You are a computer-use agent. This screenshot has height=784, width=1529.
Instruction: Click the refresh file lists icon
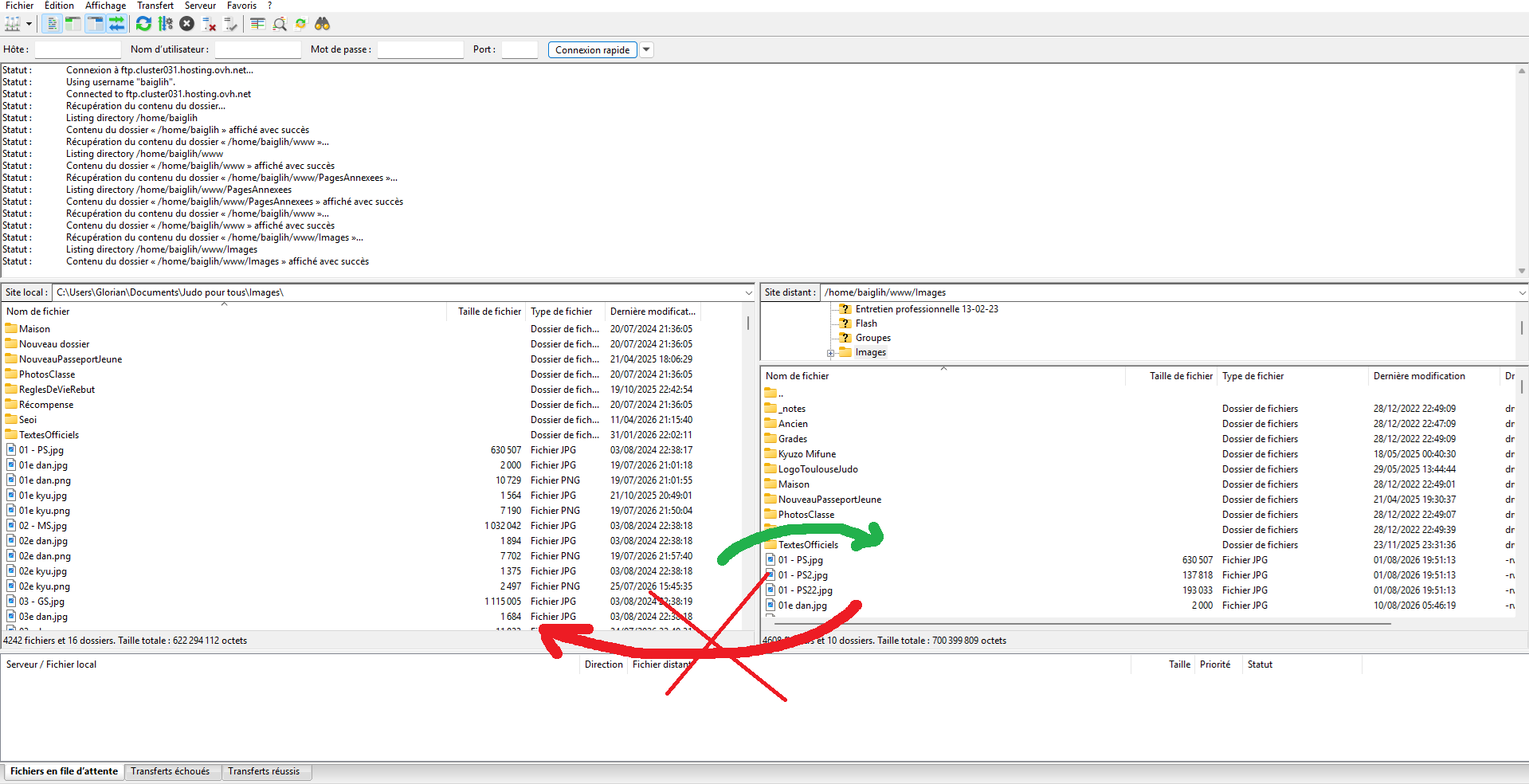143,24
